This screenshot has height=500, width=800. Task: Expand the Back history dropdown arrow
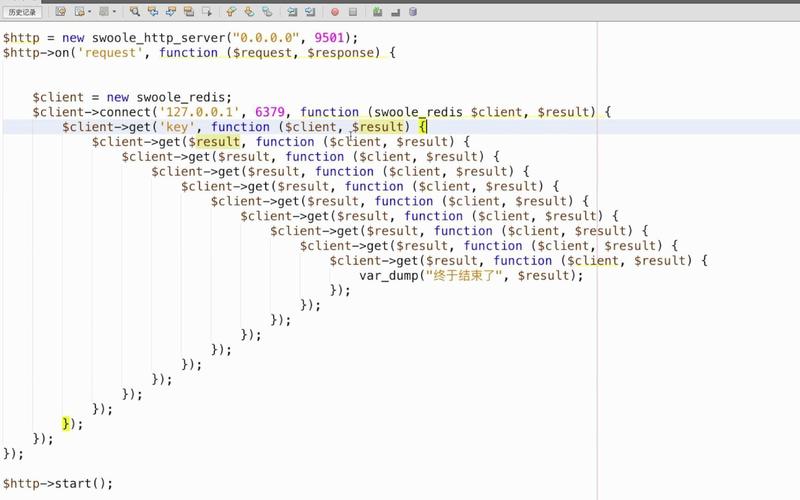click(x=90, y=12)
